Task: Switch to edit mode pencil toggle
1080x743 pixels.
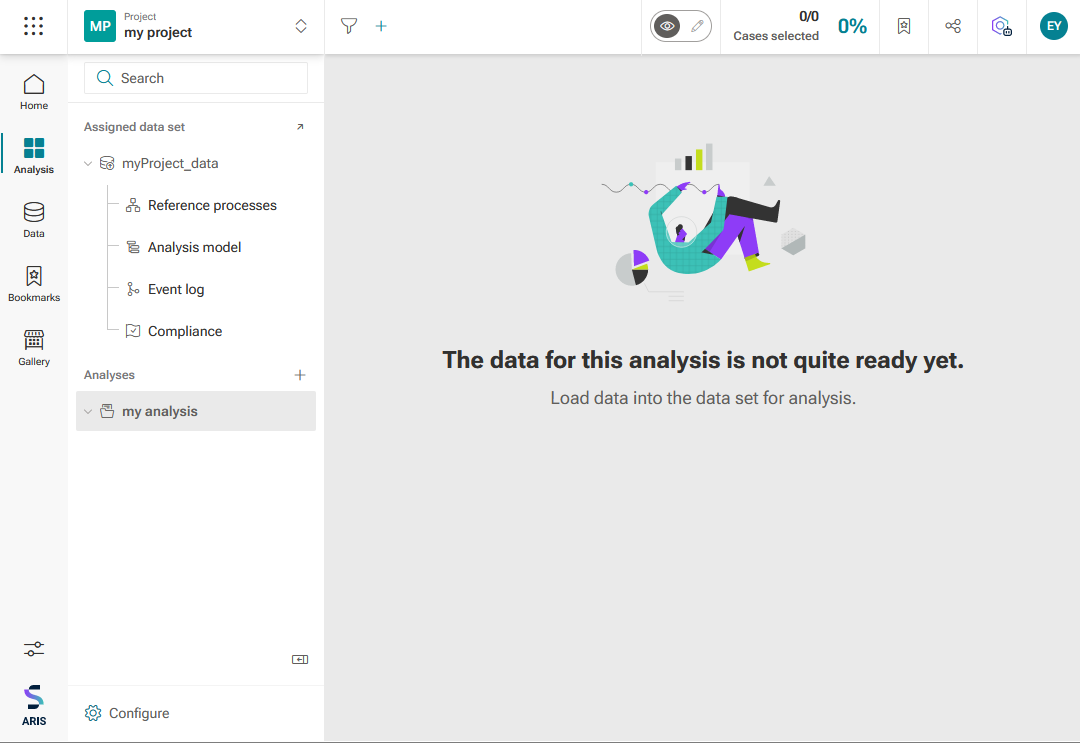Action: pyautogui.click(x=697, y=26)
